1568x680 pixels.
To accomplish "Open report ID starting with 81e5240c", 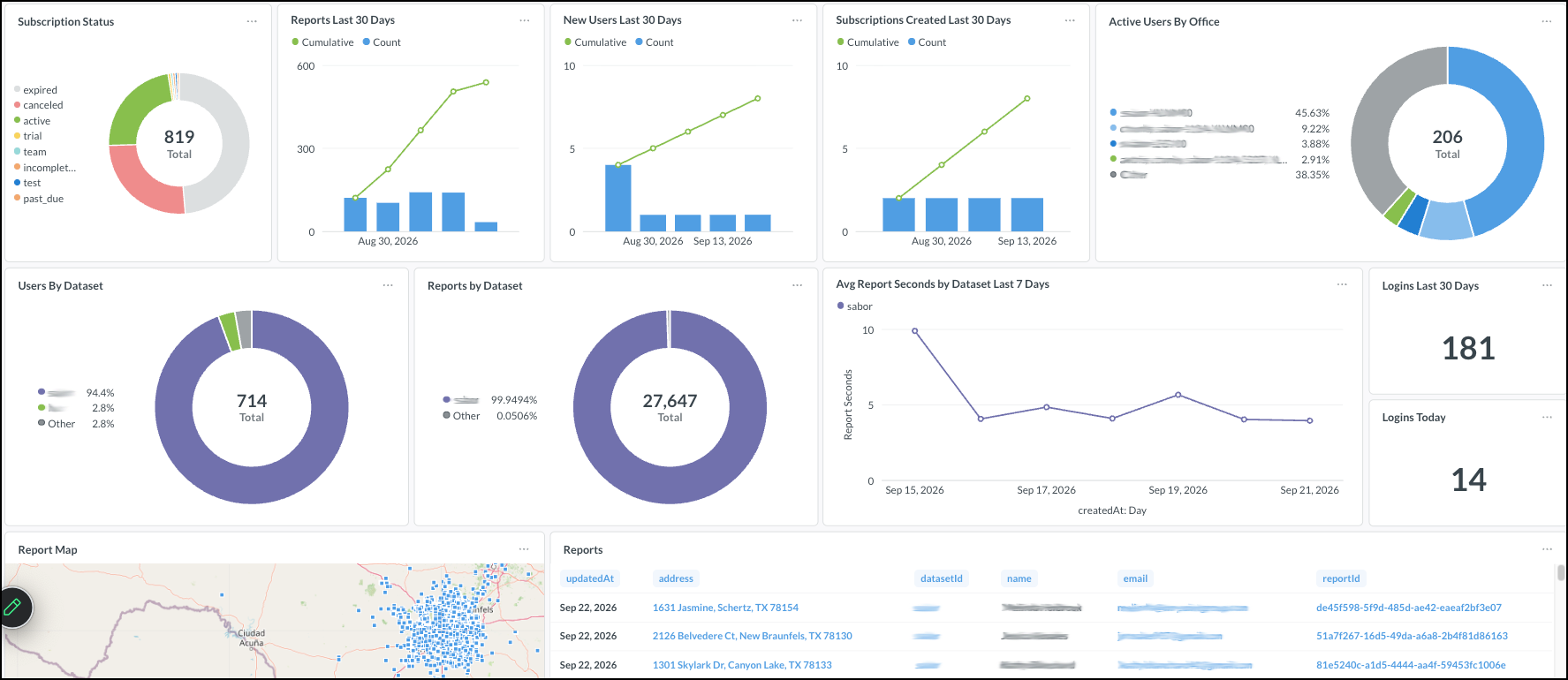I will (x=1411, y=665).
